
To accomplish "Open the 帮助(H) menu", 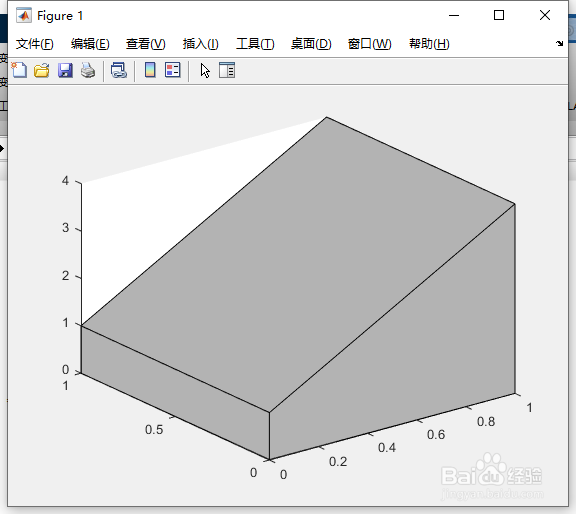I will click(429, 44).
